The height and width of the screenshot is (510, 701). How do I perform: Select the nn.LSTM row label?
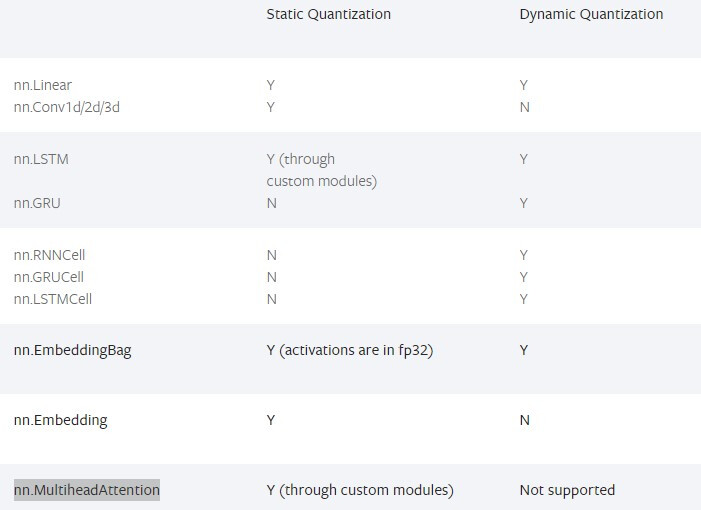point(41,159)
